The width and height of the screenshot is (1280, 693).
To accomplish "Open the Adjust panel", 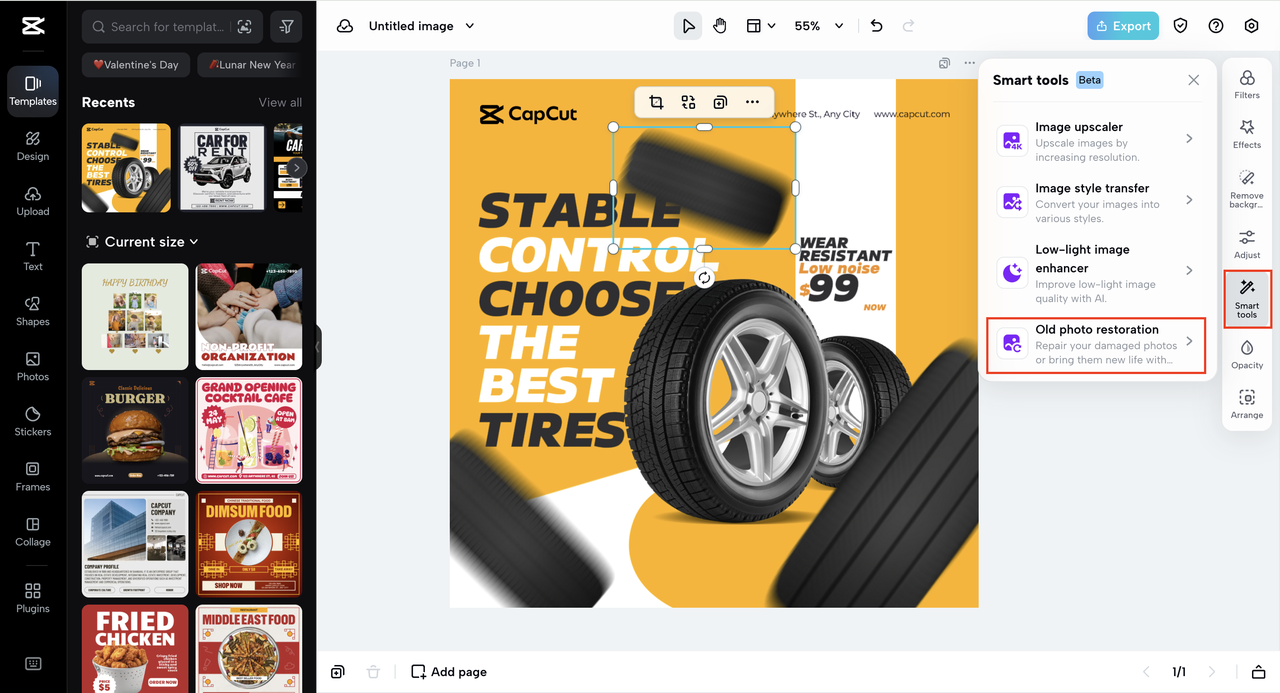I will (1247, 244).
